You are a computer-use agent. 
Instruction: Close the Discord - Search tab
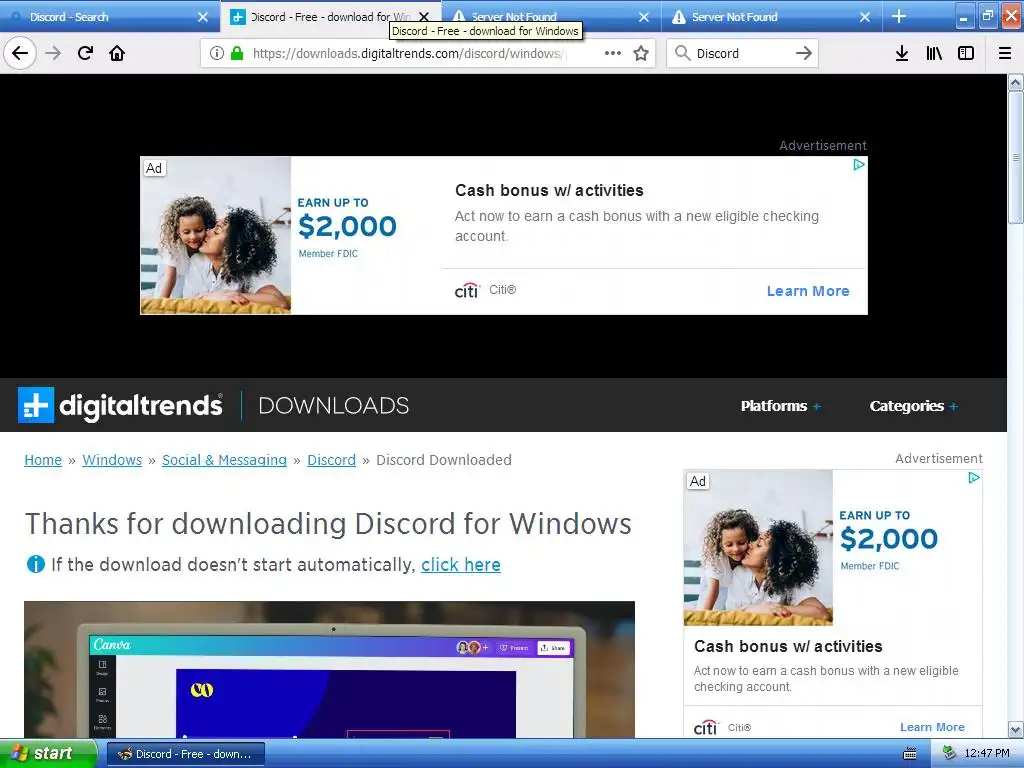[x=203, y=17]
